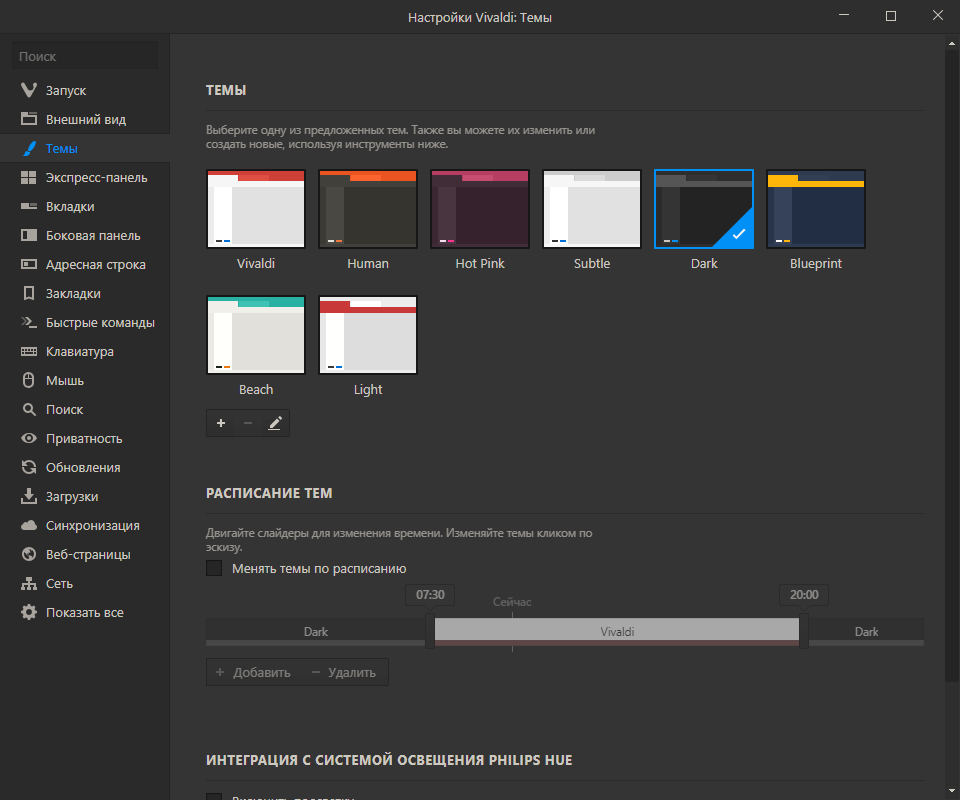Enable changing themes by schedule checkbox
Viewport: 960px width, 800px height.
tap(214, 569)
